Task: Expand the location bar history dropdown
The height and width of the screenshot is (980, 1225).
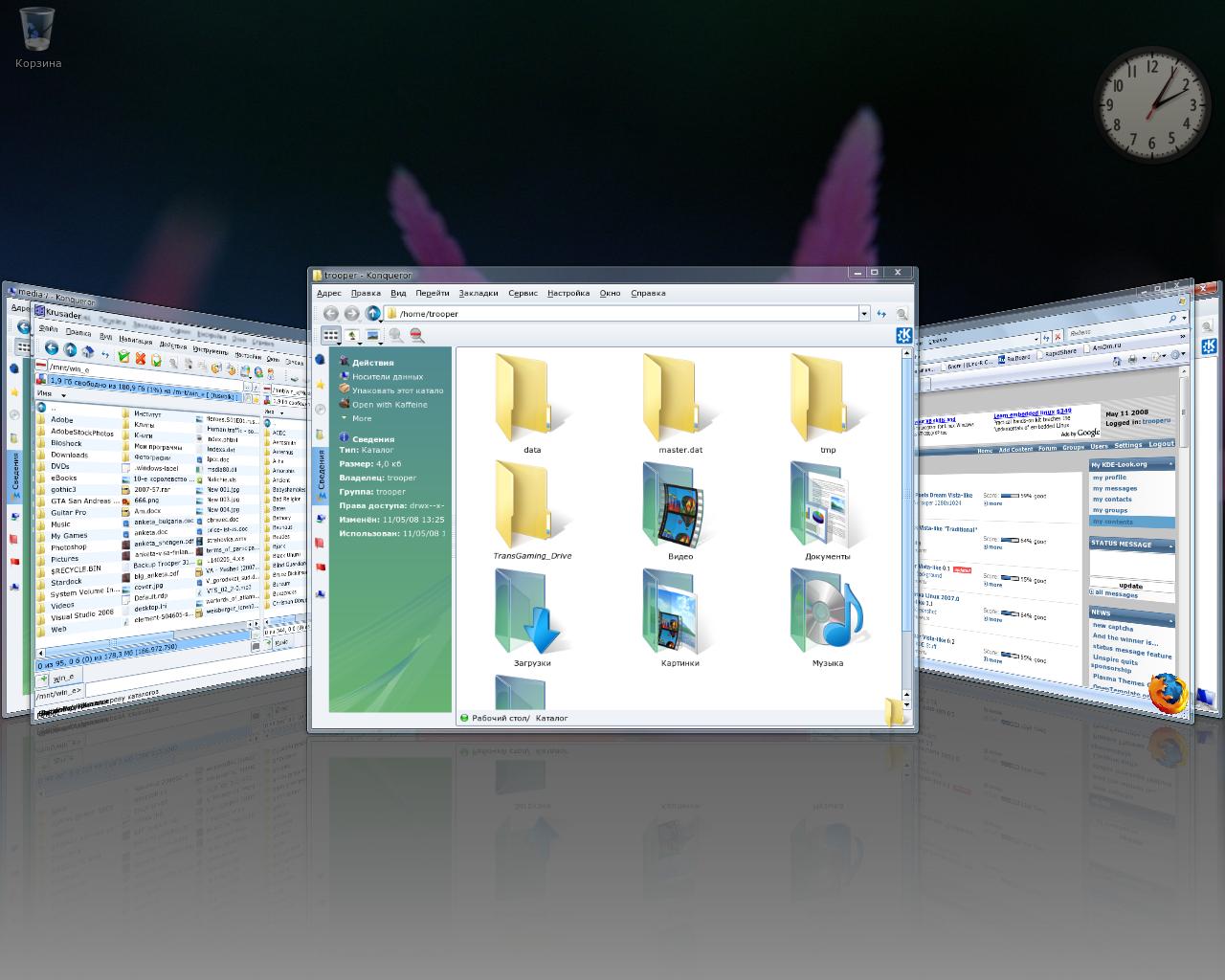Action: click(x=863, y=313)
